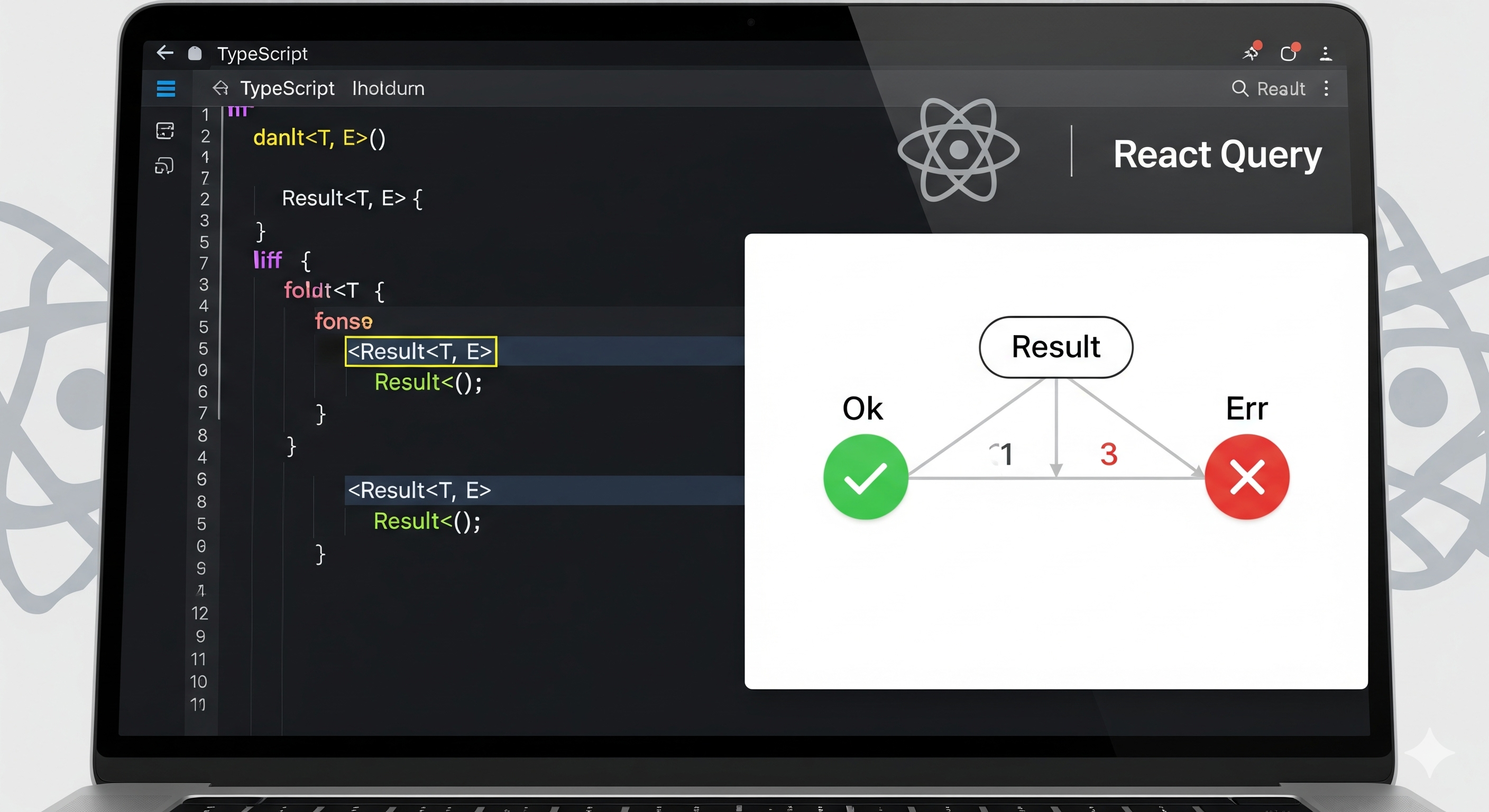Click the pin icon with red notification badge
1489x812 pixels.
tap(1251, 54)
